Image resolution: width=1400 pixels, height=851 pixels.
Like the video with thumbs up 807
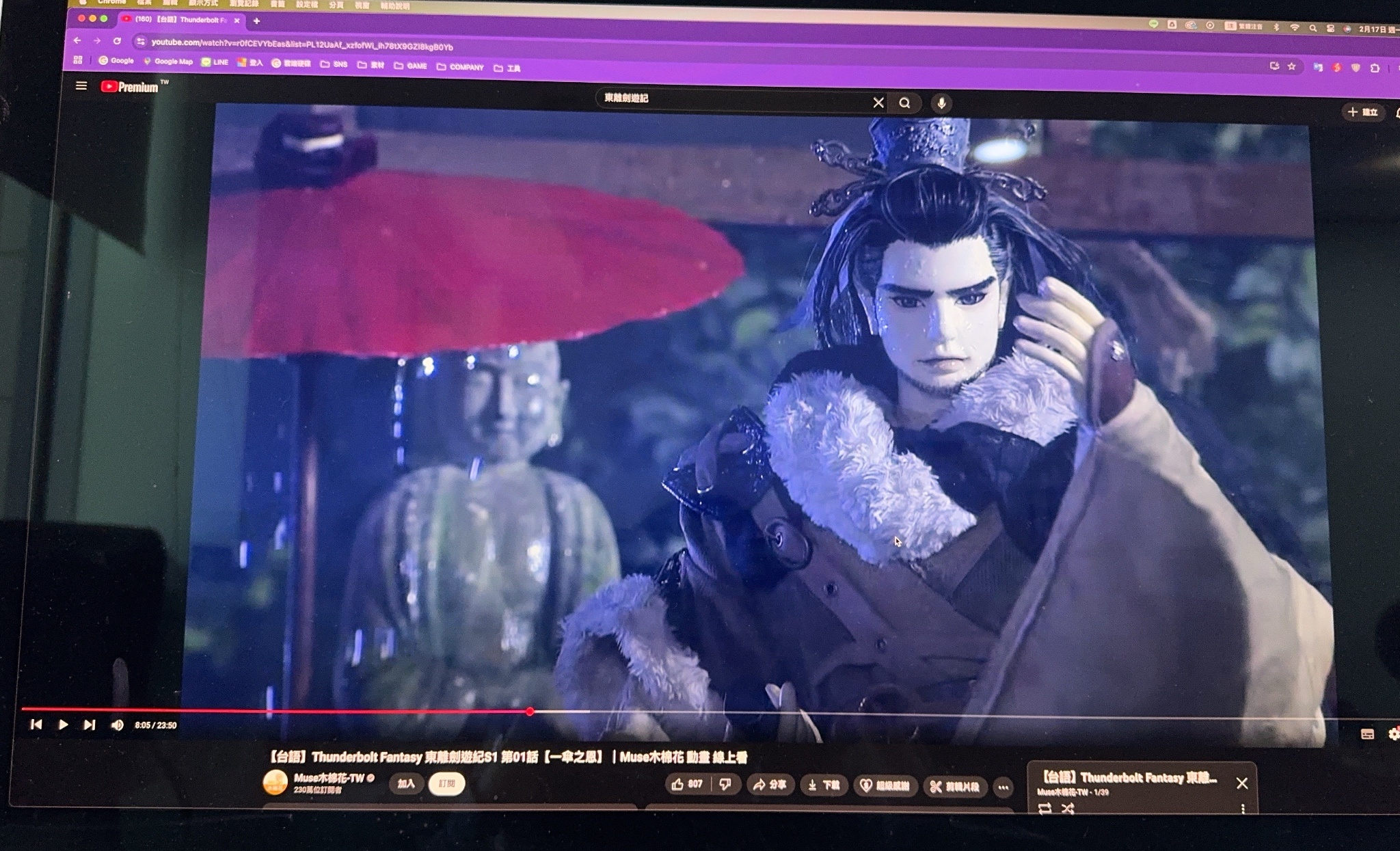(687, 784)
